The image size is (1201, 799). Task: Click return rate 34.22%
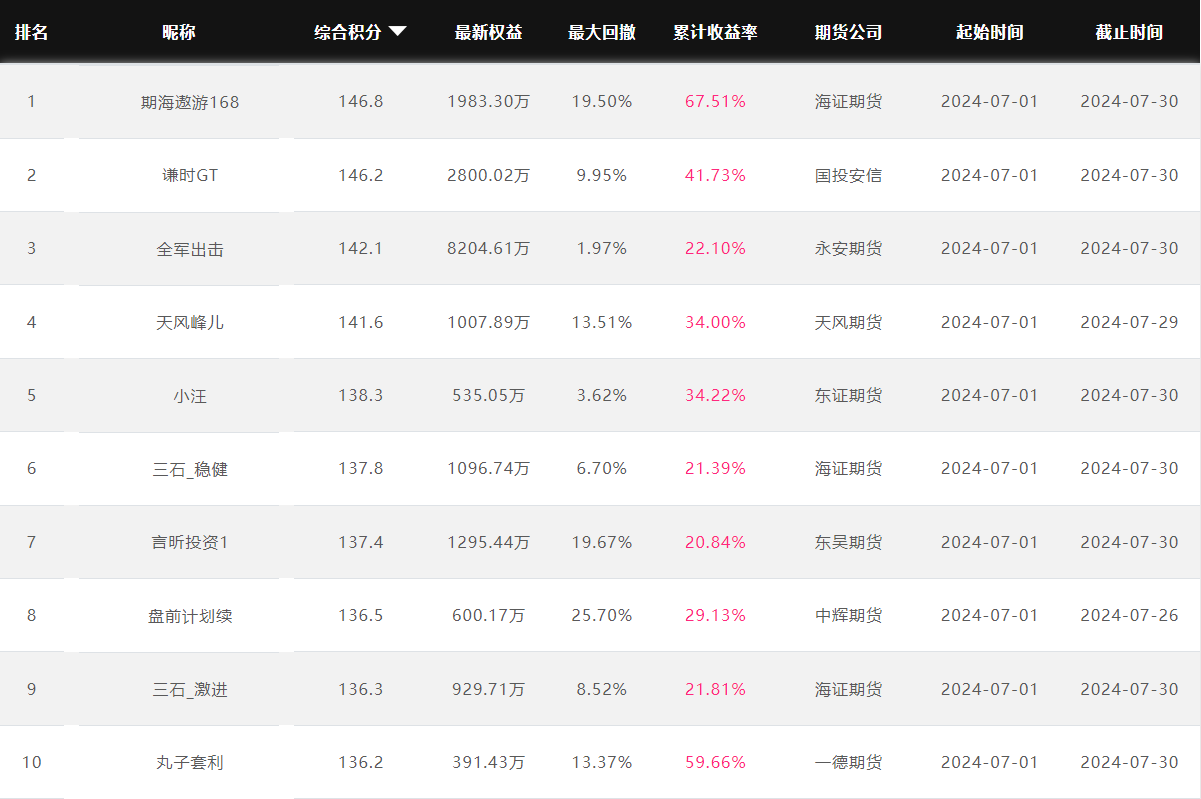[x=715, y=395]
